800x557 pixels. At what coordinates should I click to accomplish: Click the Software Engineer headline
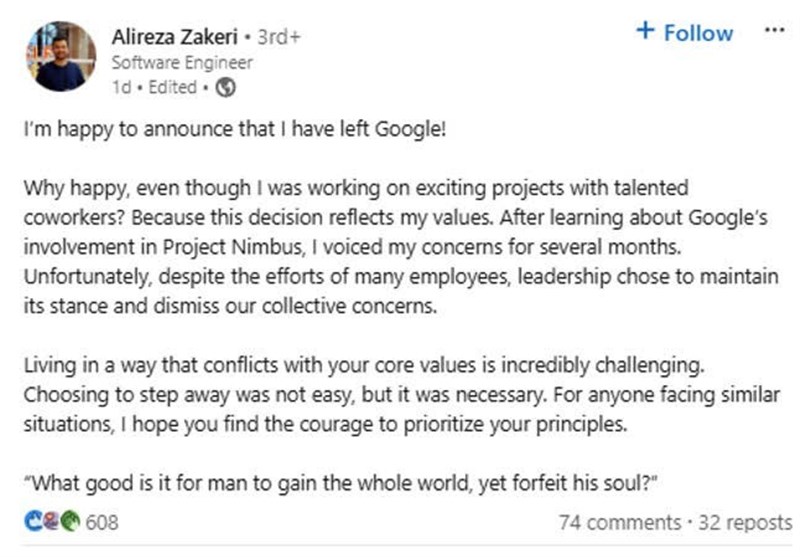tap(181, 63)
